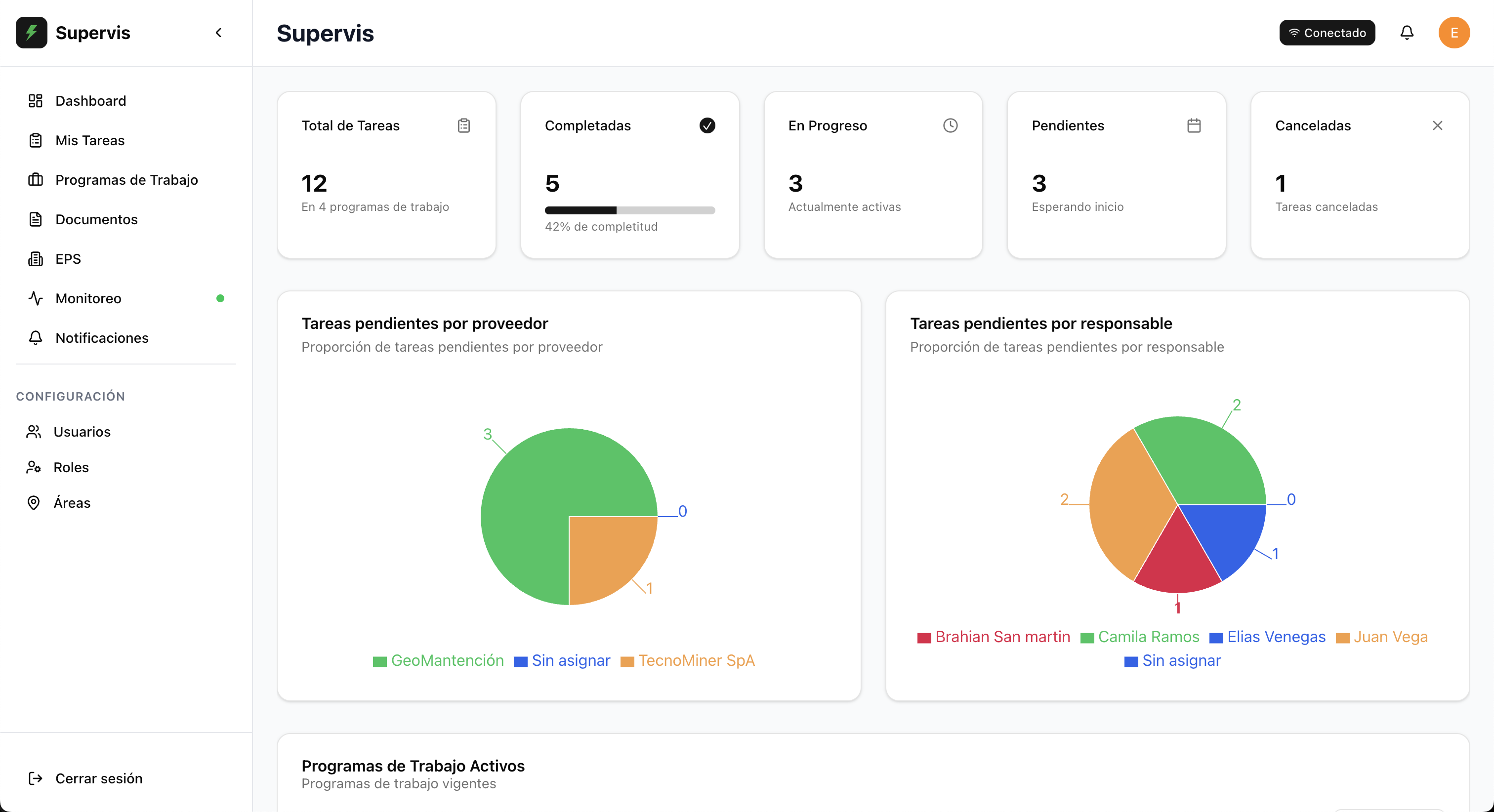Click the Supervis lightning bolt logo
The width and height of the screenshot is (1494, 812).
pyautogui.click(x=31, y=33)
